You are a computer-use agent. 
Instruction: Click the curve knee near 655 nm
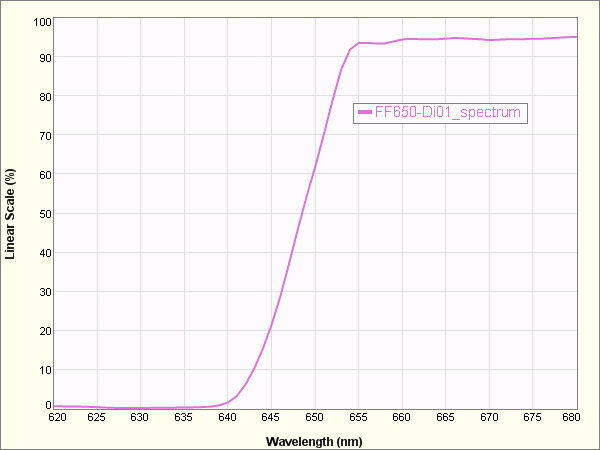(357, 44)
